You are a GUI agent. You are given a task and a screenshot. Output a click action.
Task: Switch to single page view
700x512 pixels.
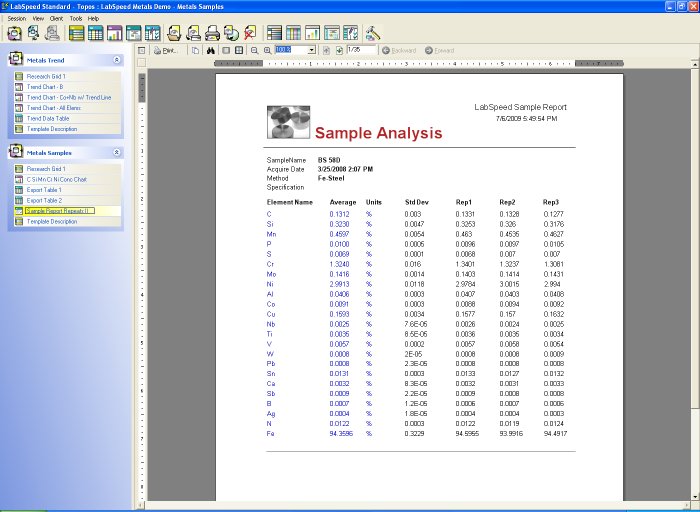(x=226, y=50)
